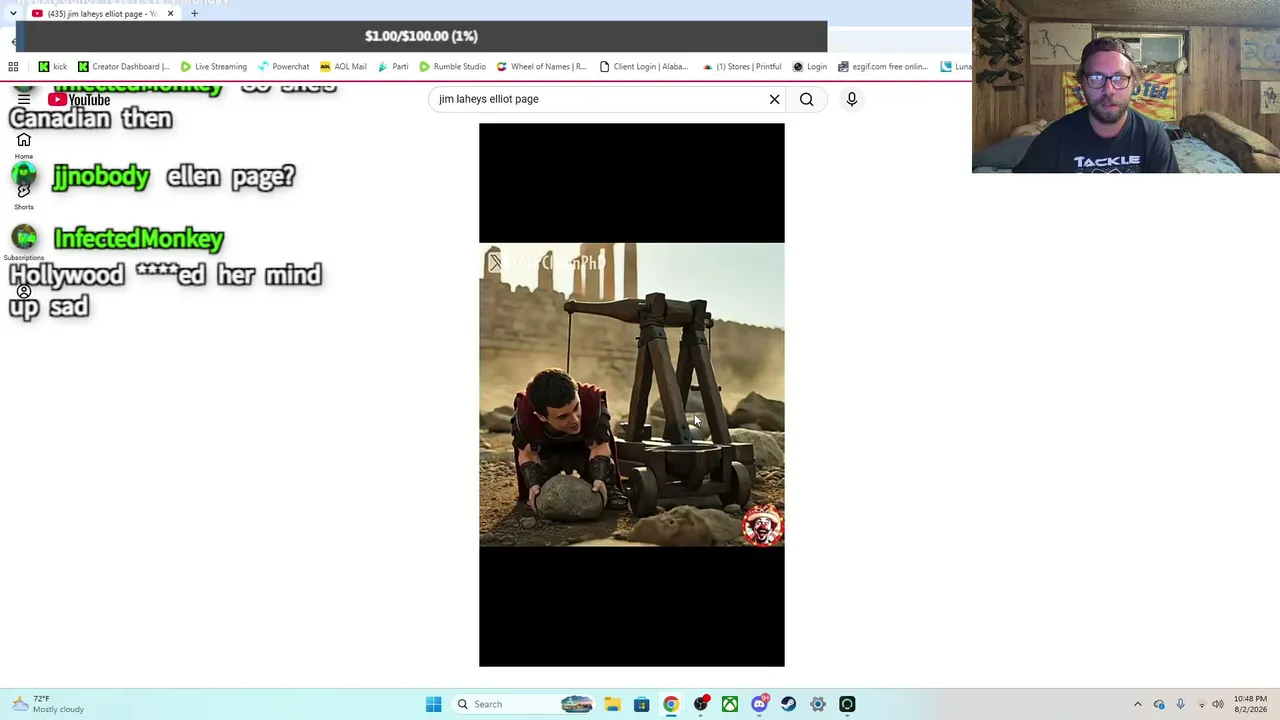Screen dimensions: 1280x720
Task: Open Shorts in the YouTube sidebar
Action: point(24,196)
